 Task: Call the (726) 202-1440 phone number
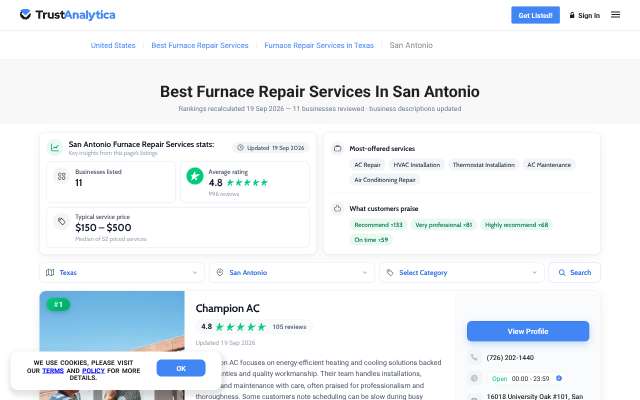510,358
